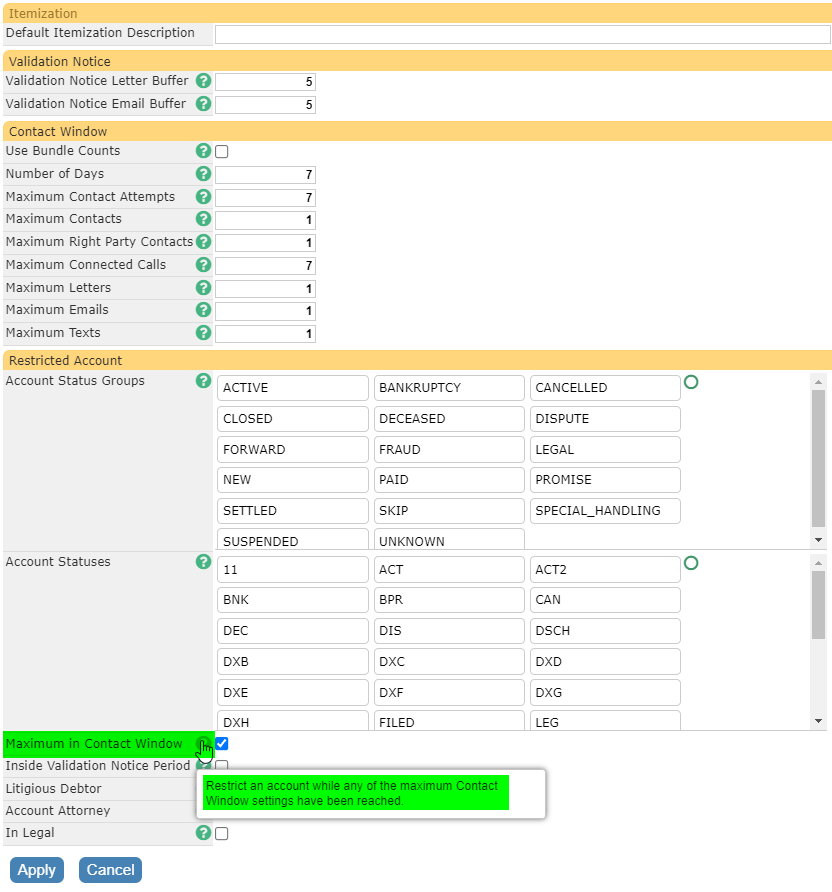Screen dimensions: 832x892
Task: Click help icon beside Maximum Contacts
Action: (203, 218)
